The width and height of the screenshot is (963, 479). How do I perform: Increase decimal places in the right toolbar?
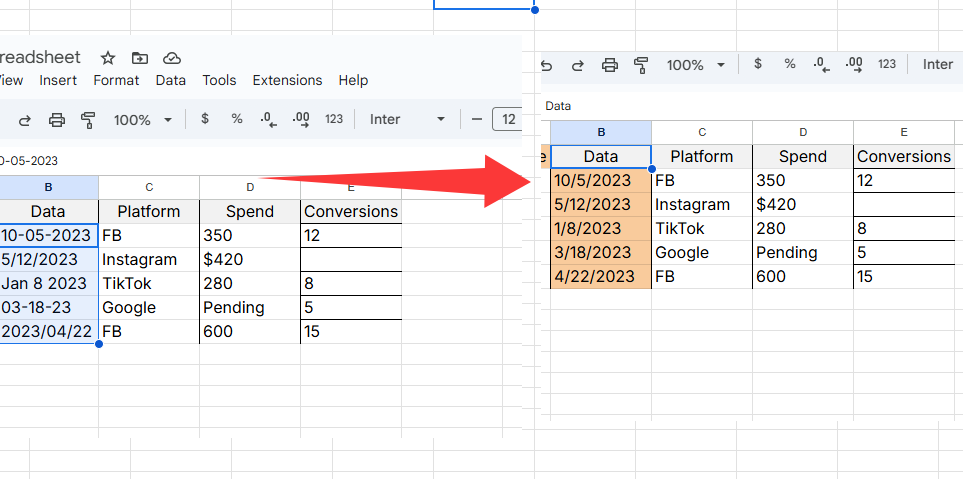(853, 64)
